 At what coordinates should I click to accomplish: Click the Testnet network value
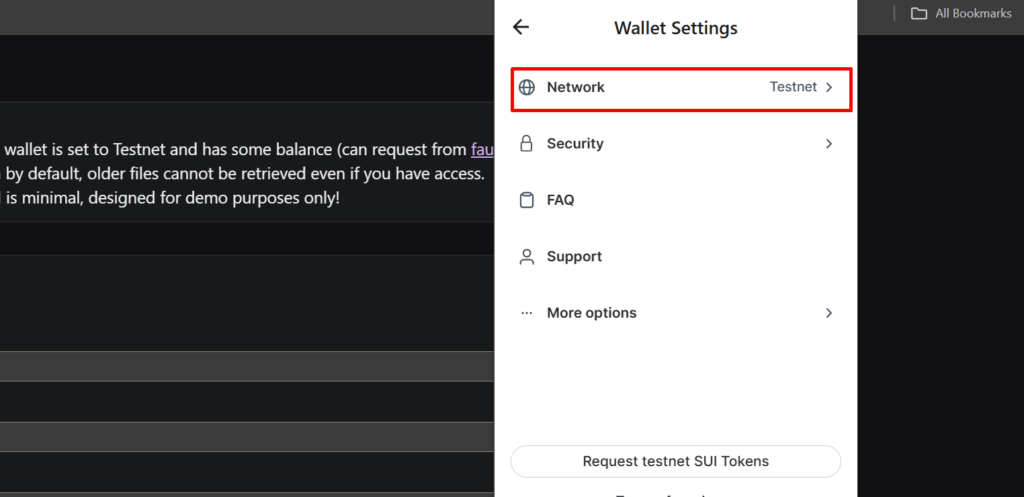(793, 87)
